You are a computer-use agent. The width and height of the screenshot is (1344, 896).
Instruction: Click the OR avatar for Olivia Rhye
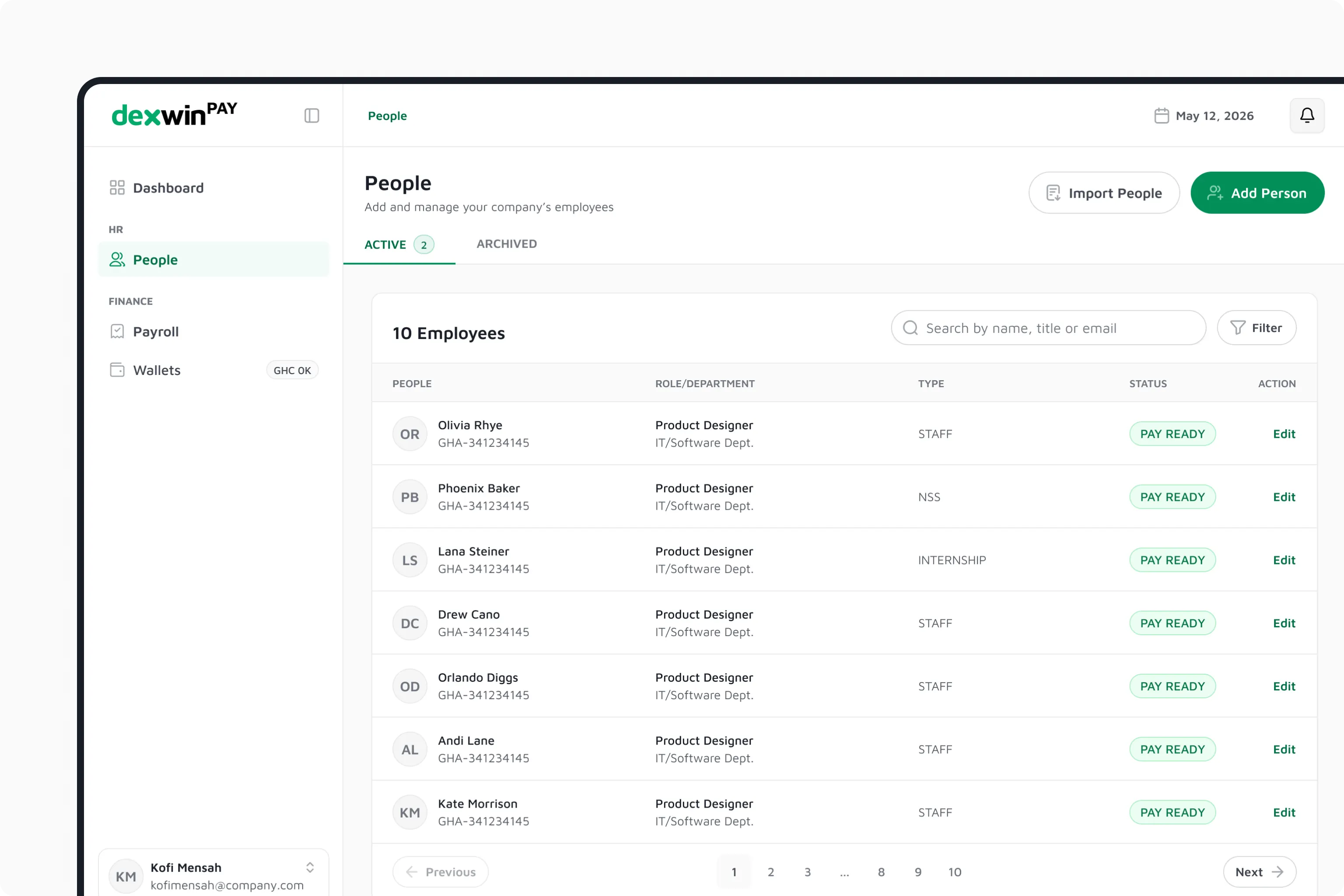(x=409, y=434)
